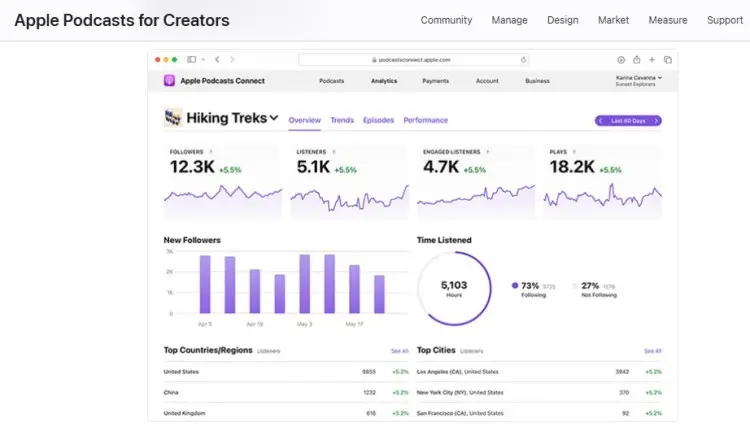This screenshot has width=750, height=444.
Task: Show the tab overview icon
Action: (x=668, y=60)
